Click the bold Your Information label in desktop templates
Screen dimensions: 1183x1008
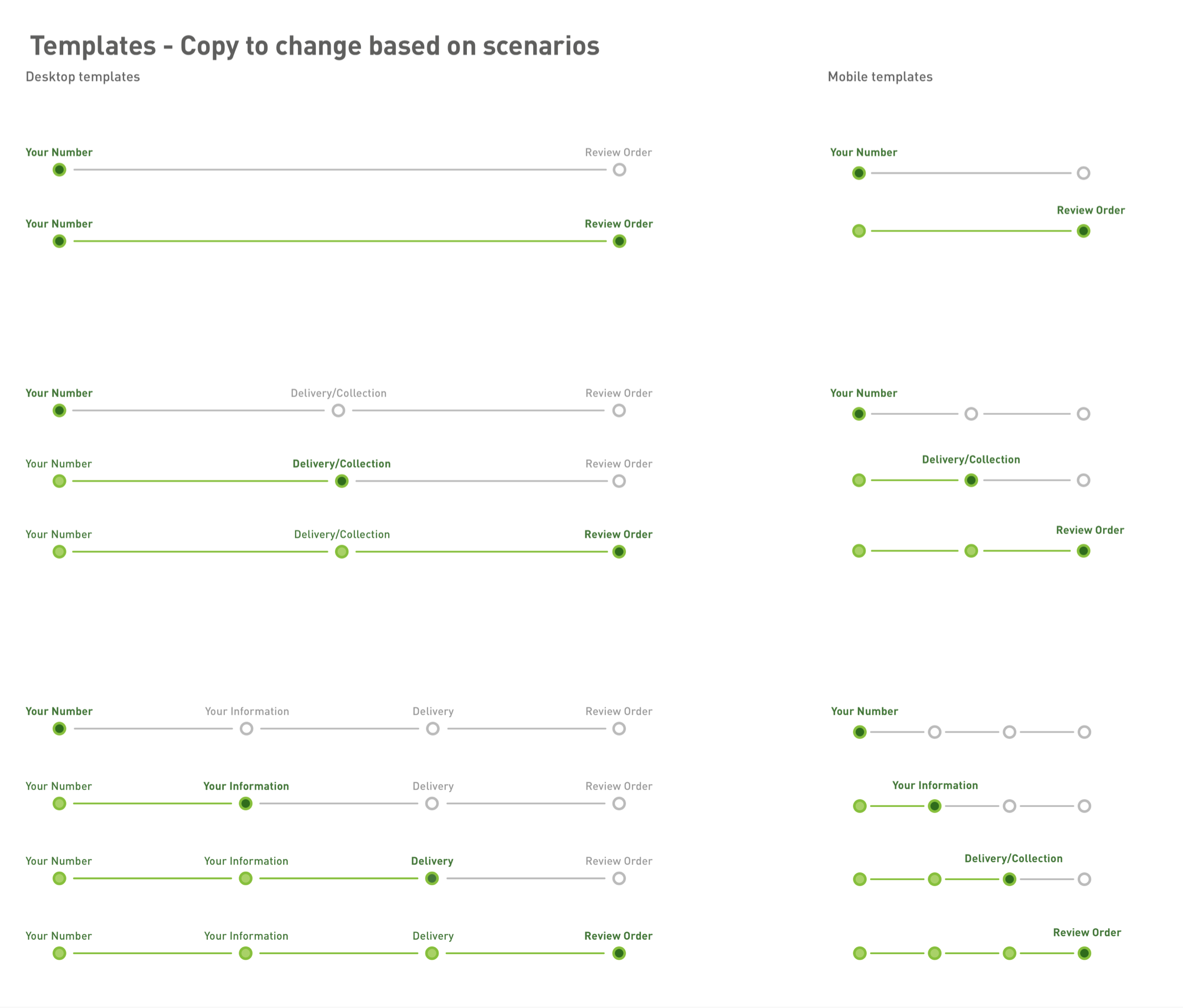246,786
